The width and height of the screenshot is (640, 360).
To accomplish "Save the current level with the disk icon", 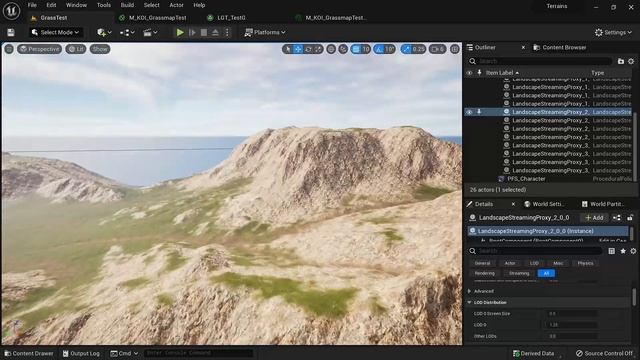I will tap(11, 32).
